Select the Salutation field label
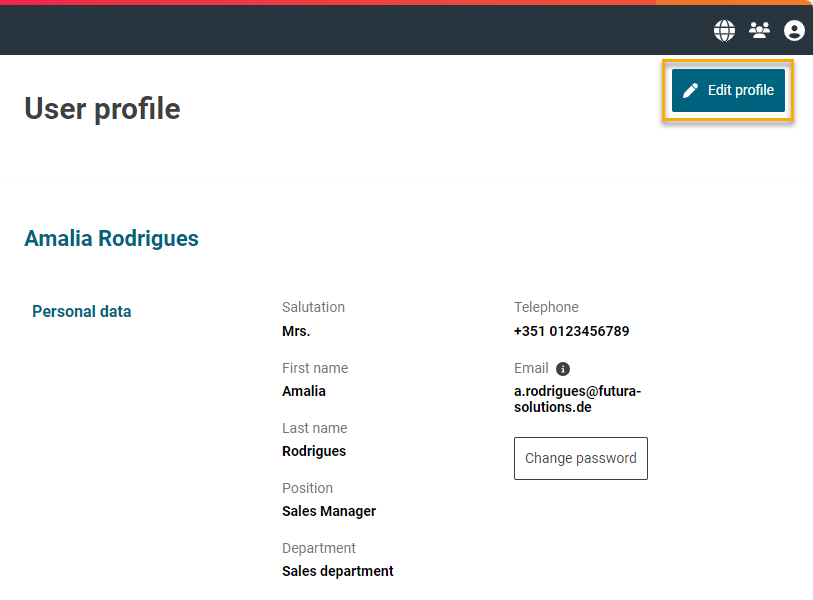This screenshot has width=813, height=600. pos(313,307)
